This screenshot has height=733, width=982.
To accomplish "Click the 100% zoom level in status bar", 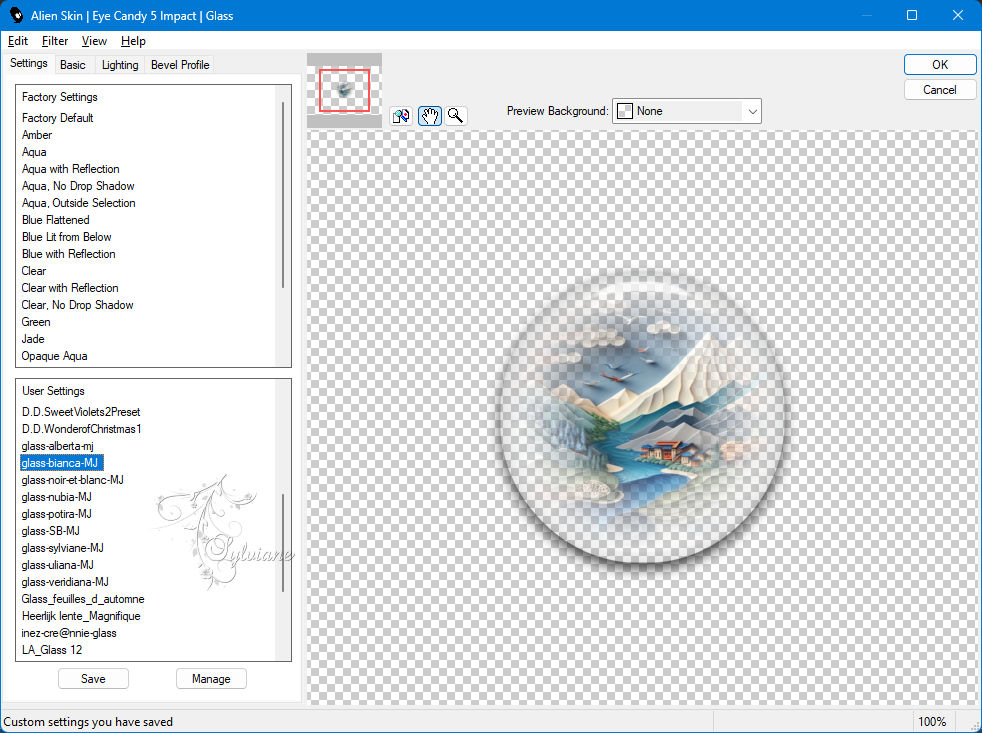I will pyautogui.click(x=932, y=722).
